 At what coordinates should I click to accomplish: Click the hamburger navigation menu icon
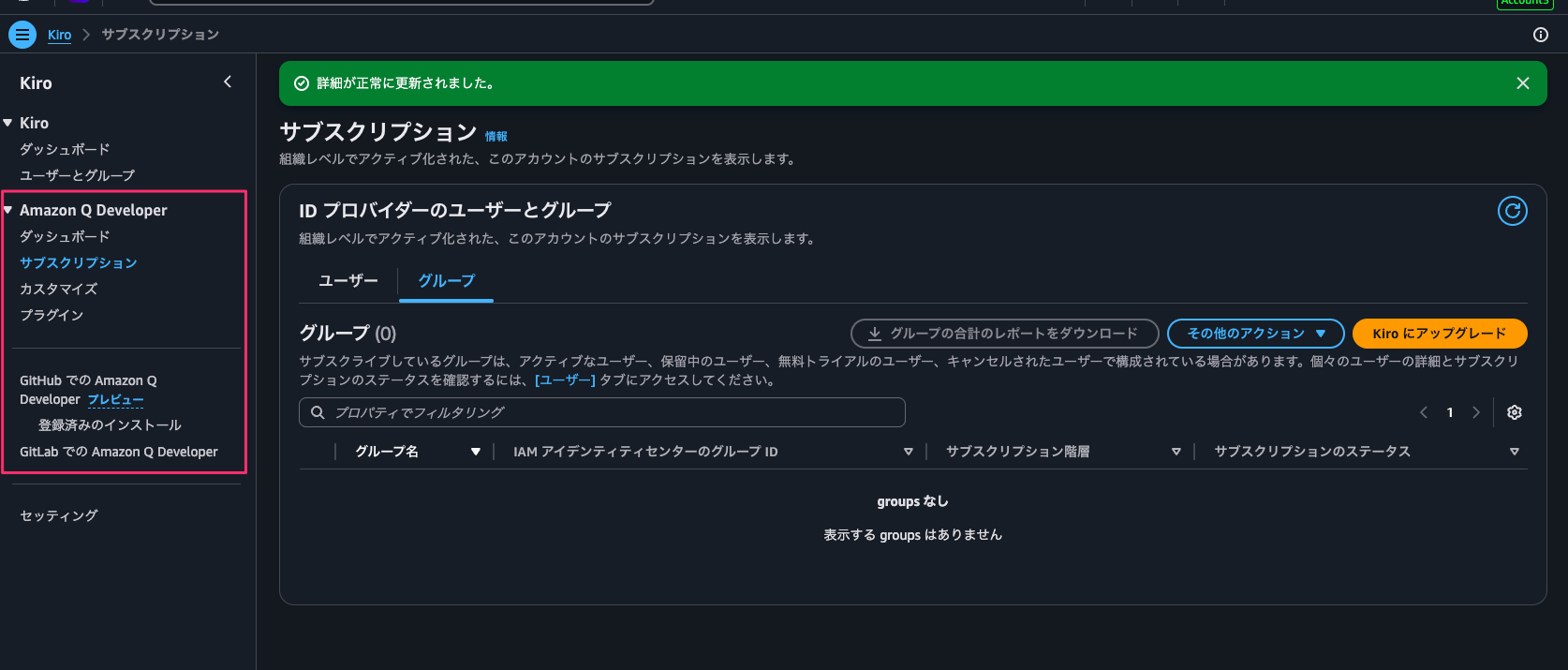22,35
